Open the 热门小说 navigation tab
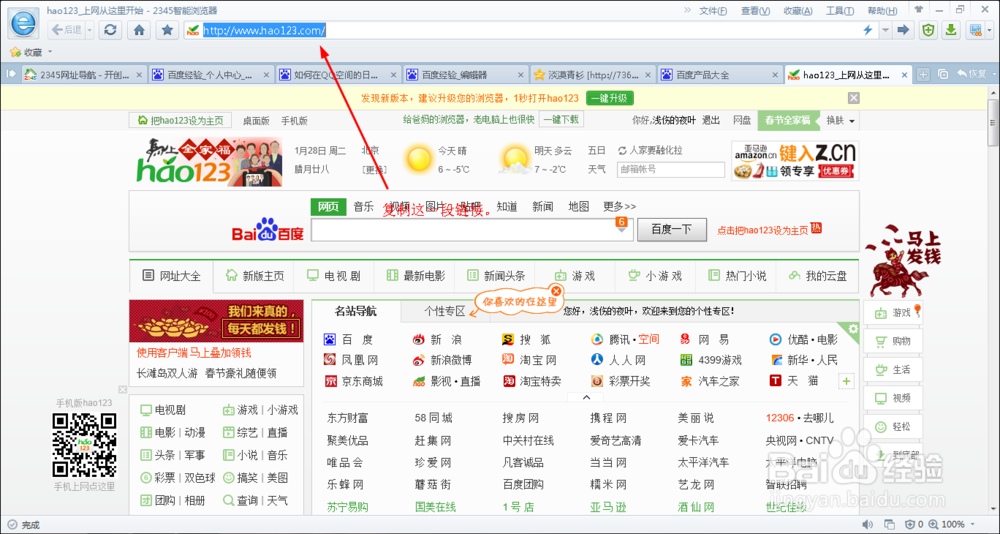 [x=737, y=276]
